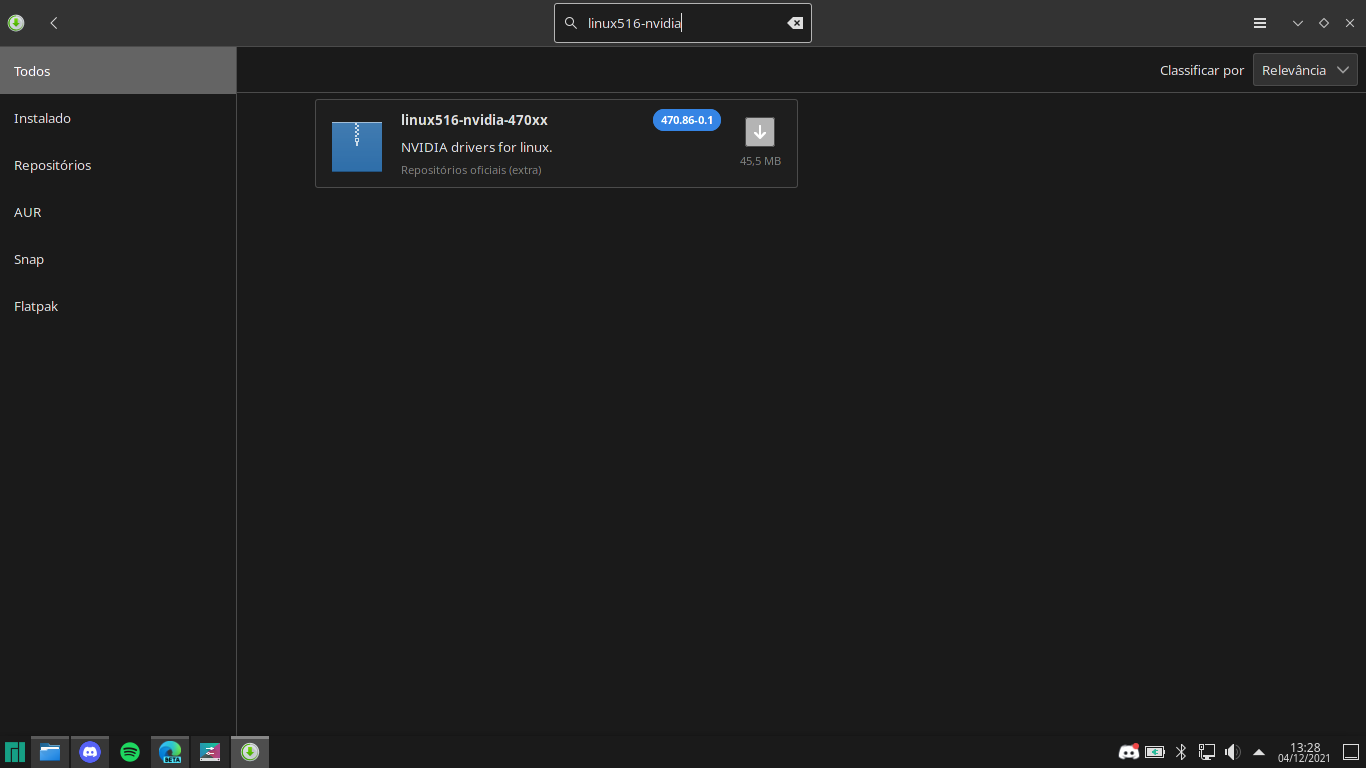Image resolution: width=1366 pixels, height=768 pixels.
Task: Click the show desktop icon
Action: tap(1350, 752)
